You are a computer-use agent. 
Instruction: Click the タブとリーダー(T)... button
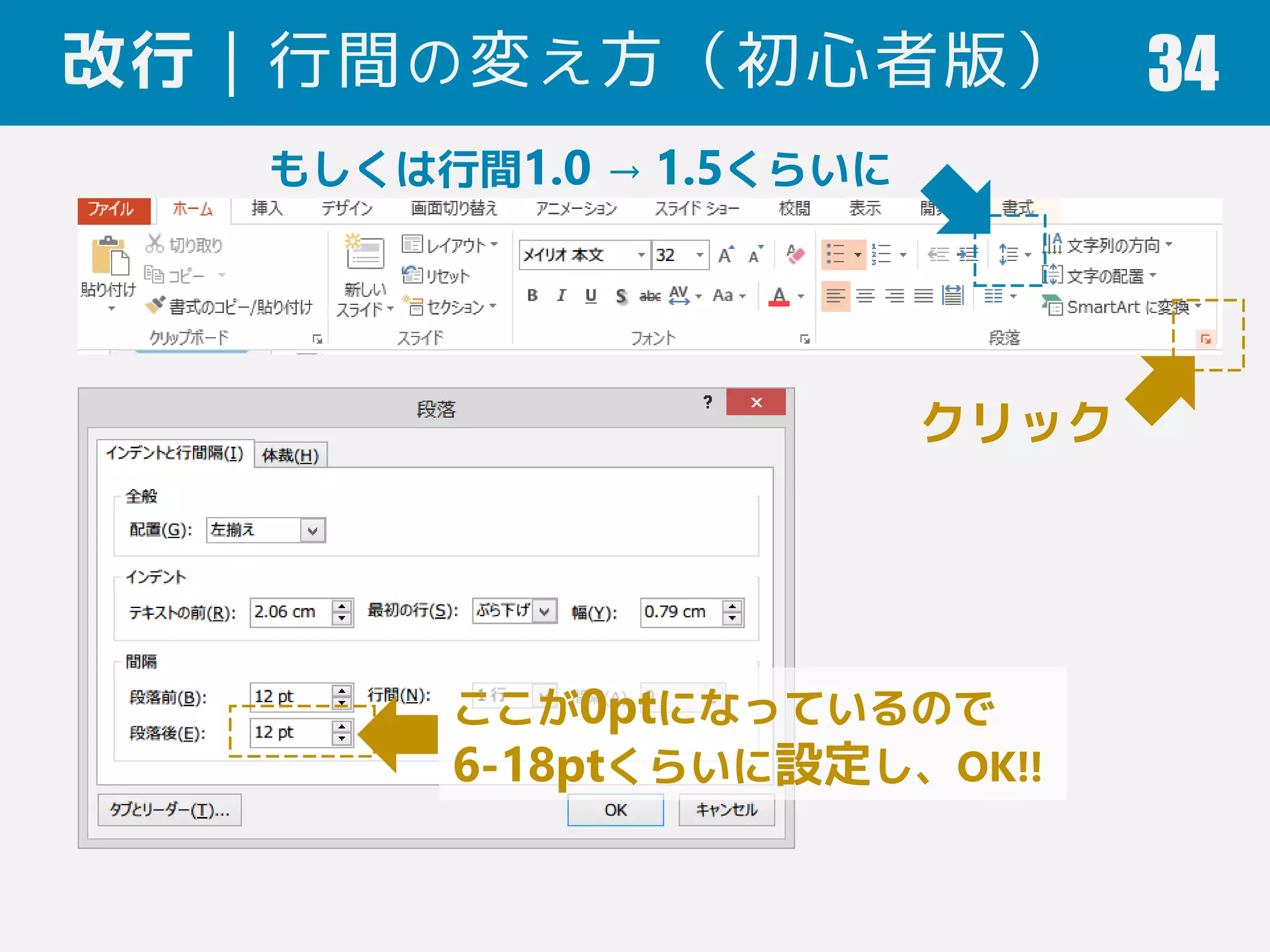click(x=170, y=810)
